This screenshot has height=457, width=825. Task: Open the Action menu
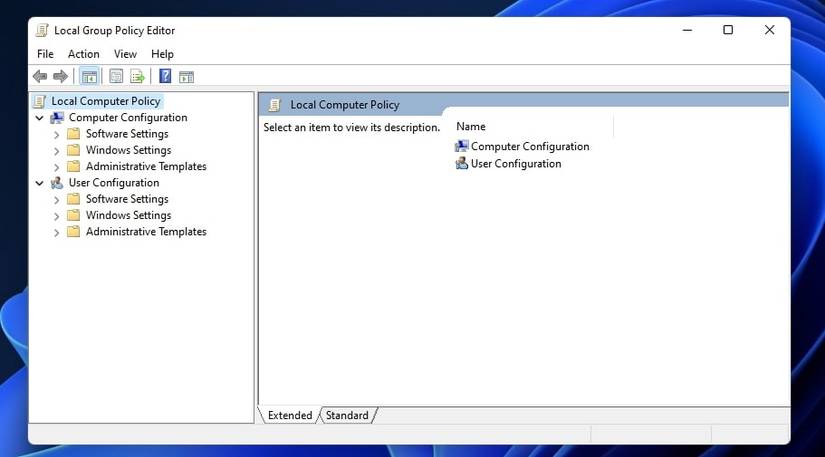[x=84, y=54]
